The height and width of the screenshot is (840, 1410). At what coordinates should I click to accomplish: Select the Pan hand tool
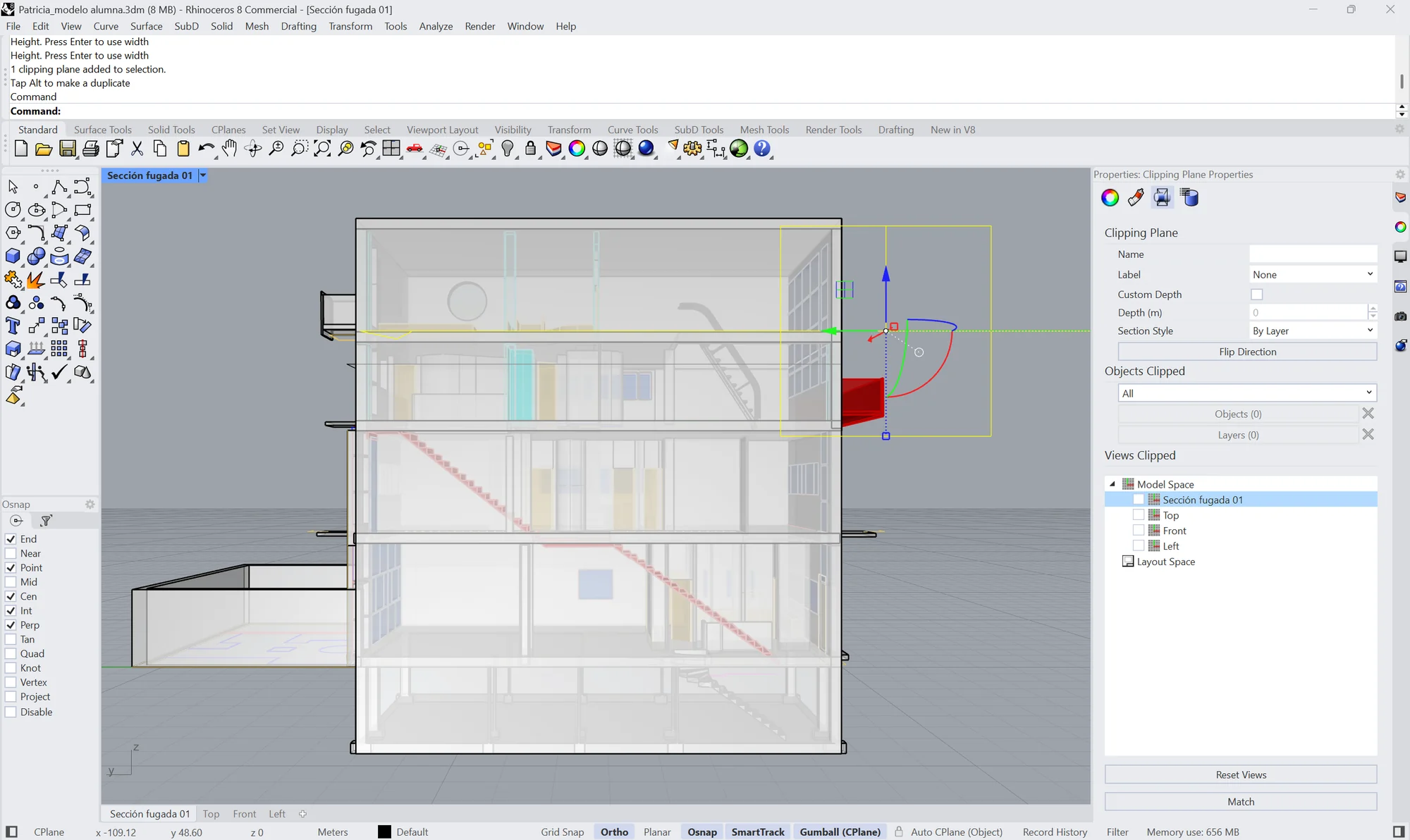coord(230,149)
